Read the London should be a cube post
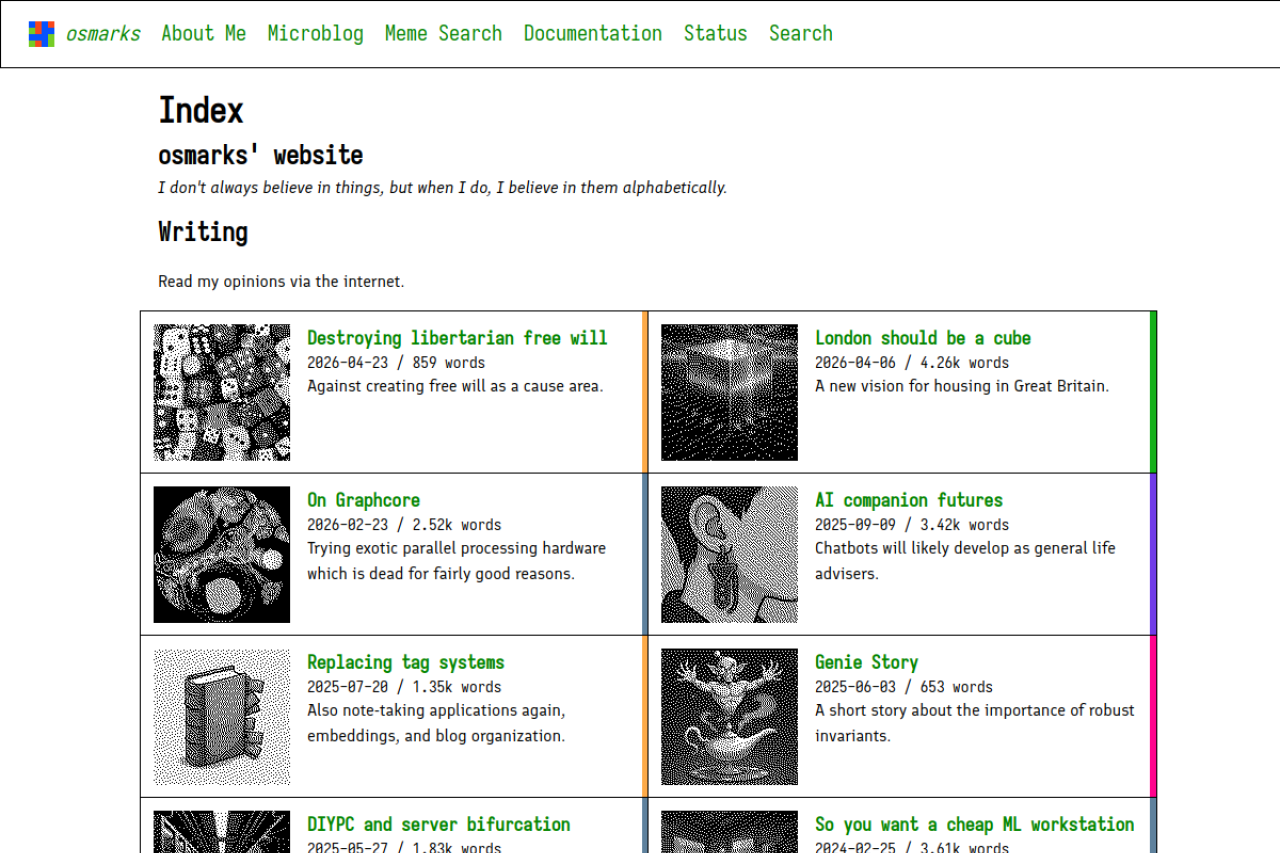1280x853 pixels. [923, 338]
